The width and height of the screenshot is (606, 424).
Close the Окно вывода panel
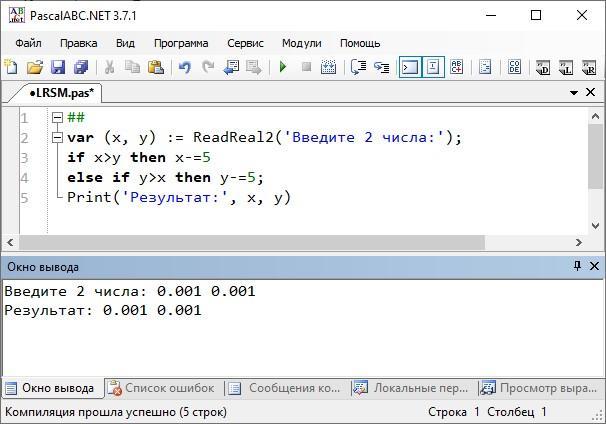pos(594,266)
